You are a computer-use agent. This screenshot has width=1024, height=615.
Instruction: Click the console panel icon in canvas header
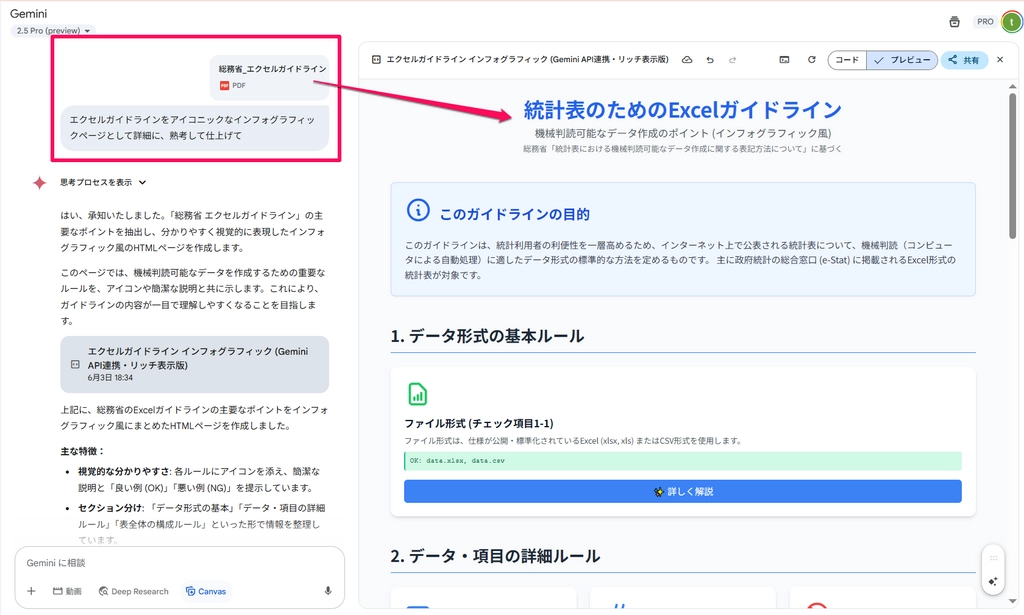[x=784, y=59]
